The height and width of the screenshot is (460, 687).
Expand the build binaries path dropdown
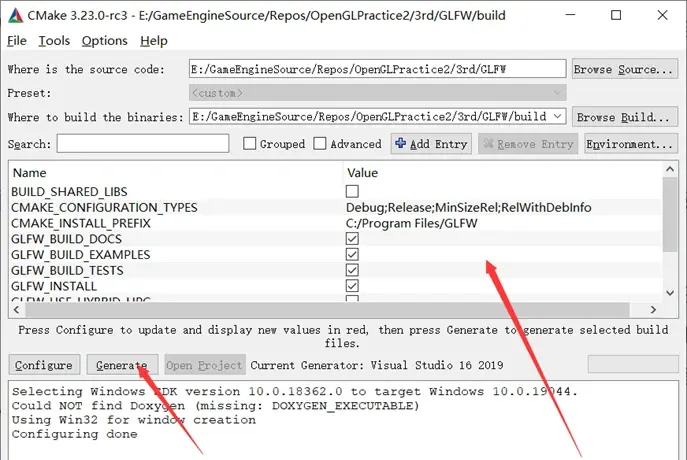tap(557, 117)
